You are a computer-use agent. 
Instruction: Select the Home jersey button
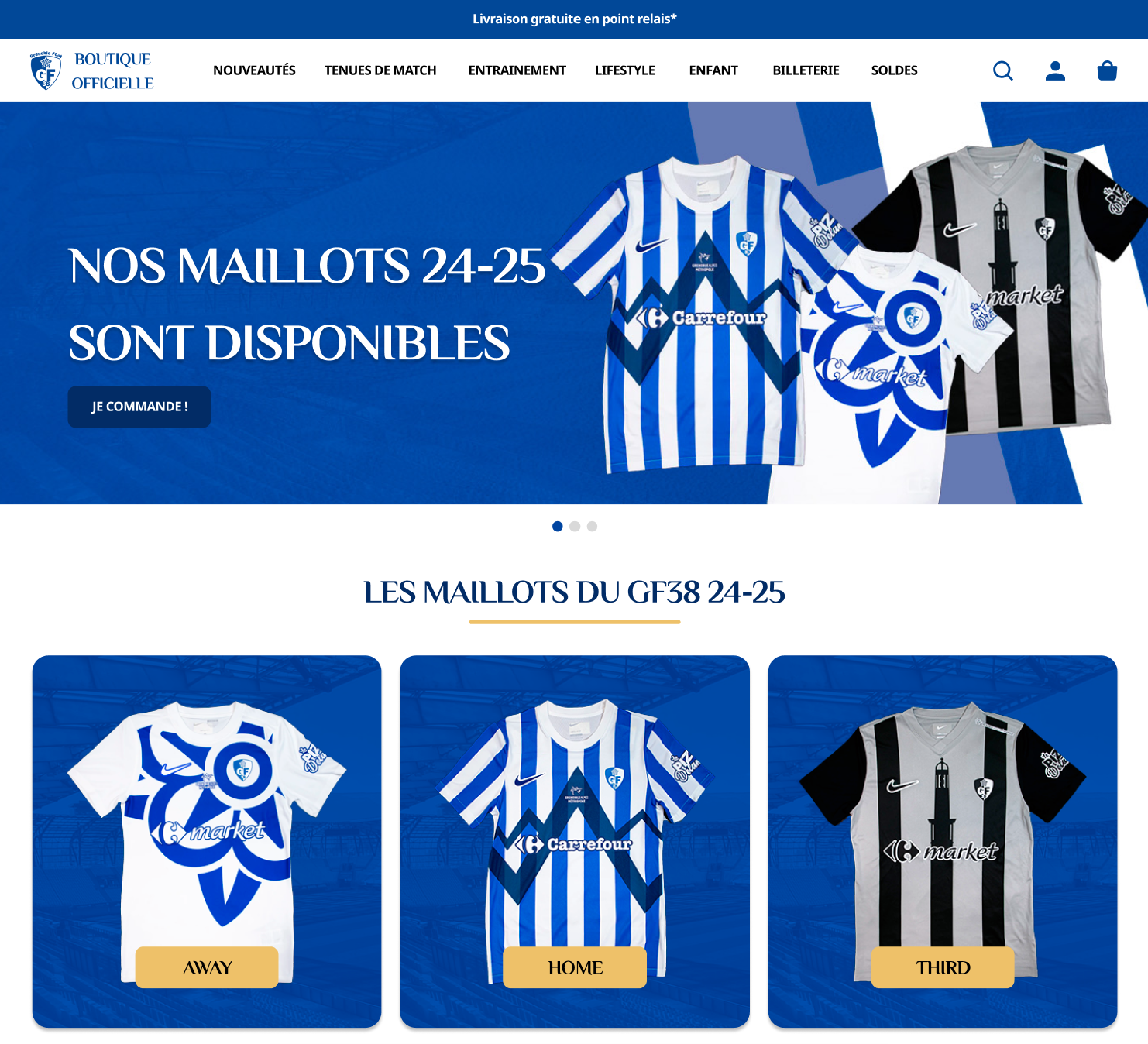pyautogui.click(x=575, y=967)
